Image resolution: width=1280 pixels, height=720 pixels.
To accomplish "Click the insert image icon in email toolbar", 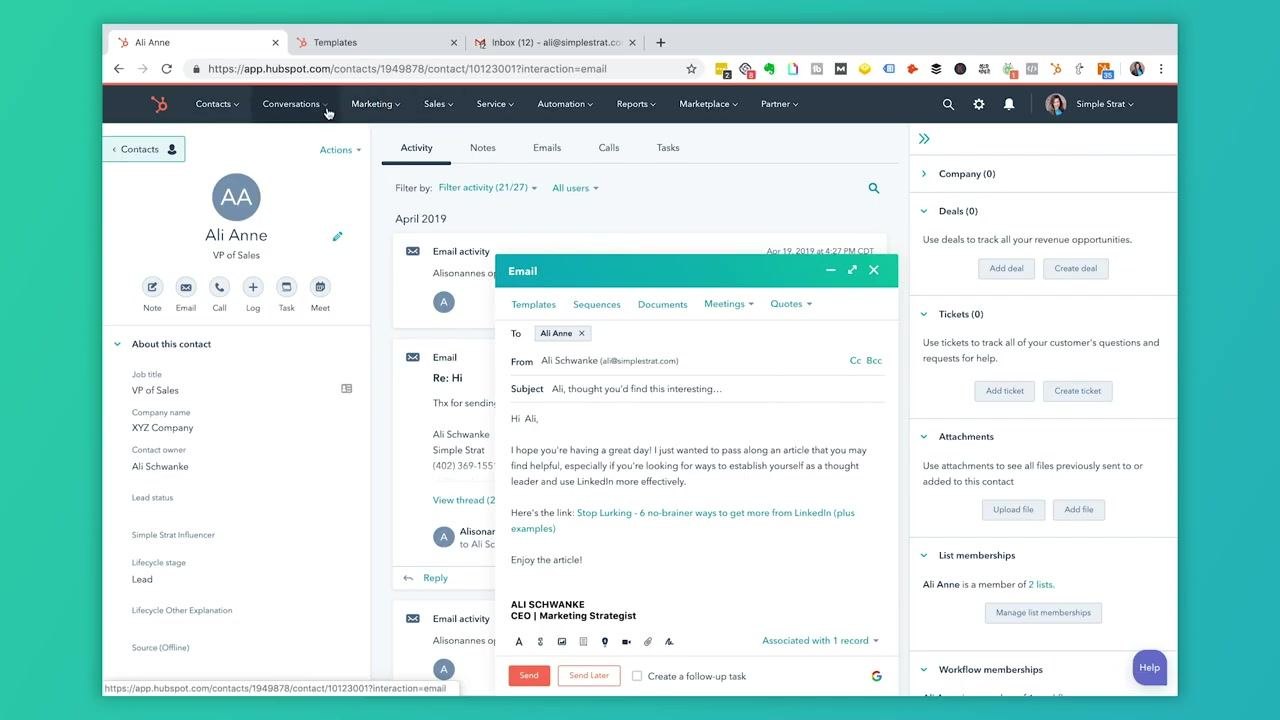I will tap(562, 642).
